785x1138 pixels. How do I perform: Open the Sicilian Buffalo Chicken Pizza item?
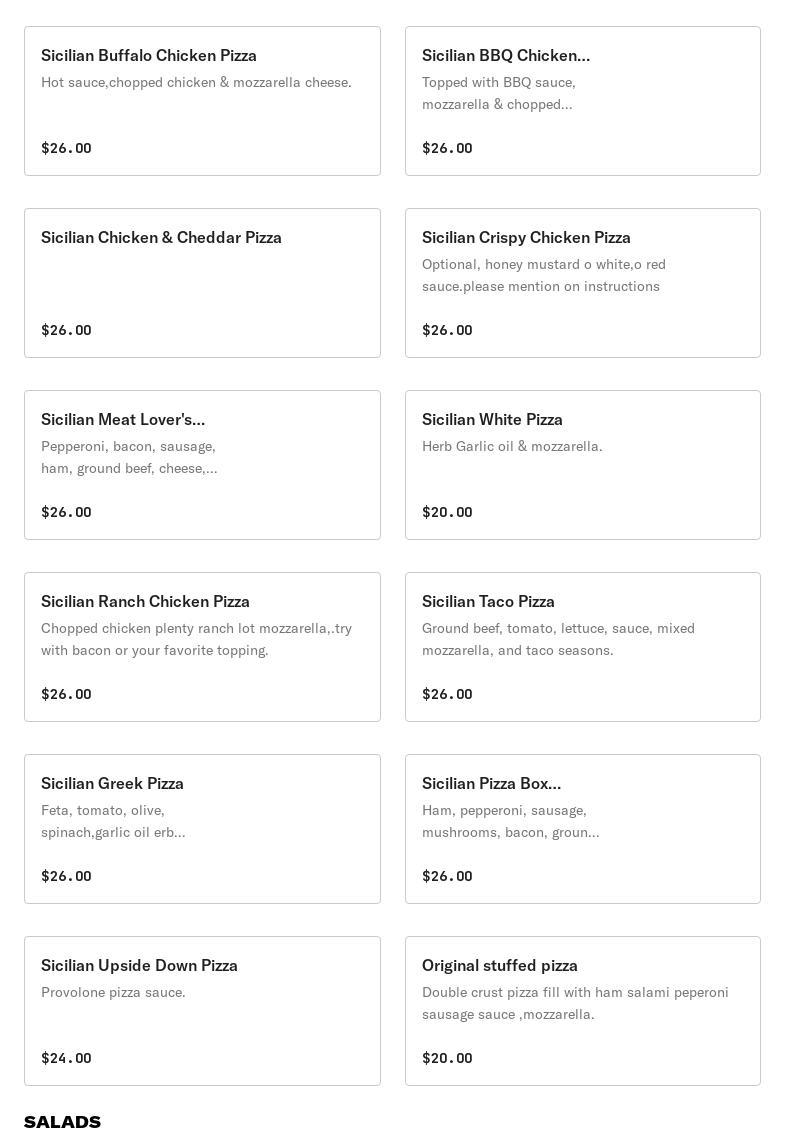[x=202, y=101]
